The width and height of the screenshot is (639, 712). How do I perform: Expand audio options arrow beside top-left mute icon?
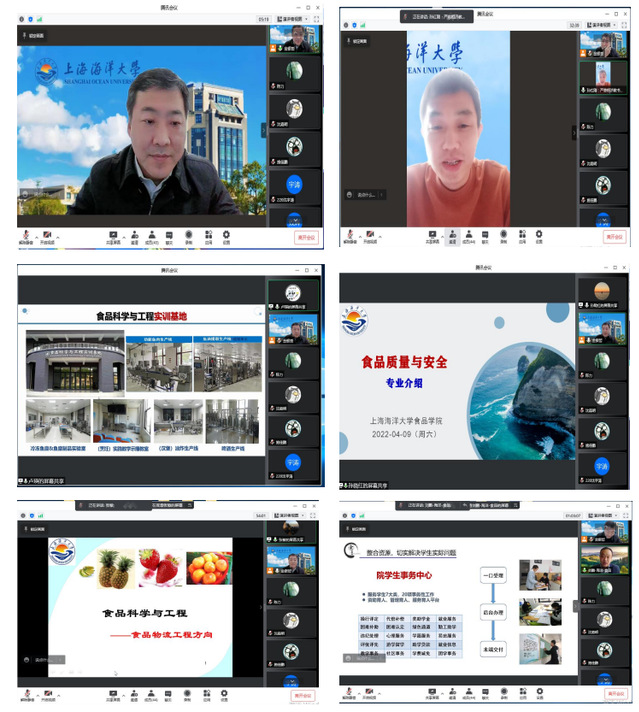click(35, 234)
